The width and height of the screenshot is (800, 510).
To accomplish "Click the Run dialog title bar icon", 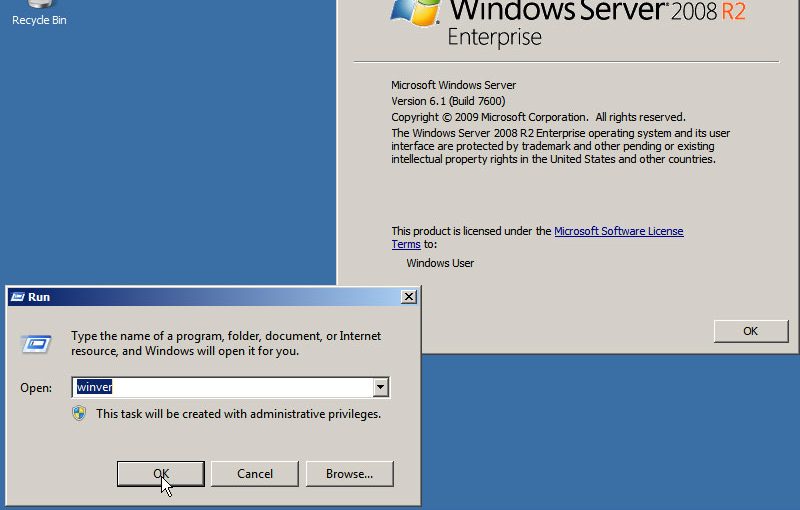I will [18, 297].
